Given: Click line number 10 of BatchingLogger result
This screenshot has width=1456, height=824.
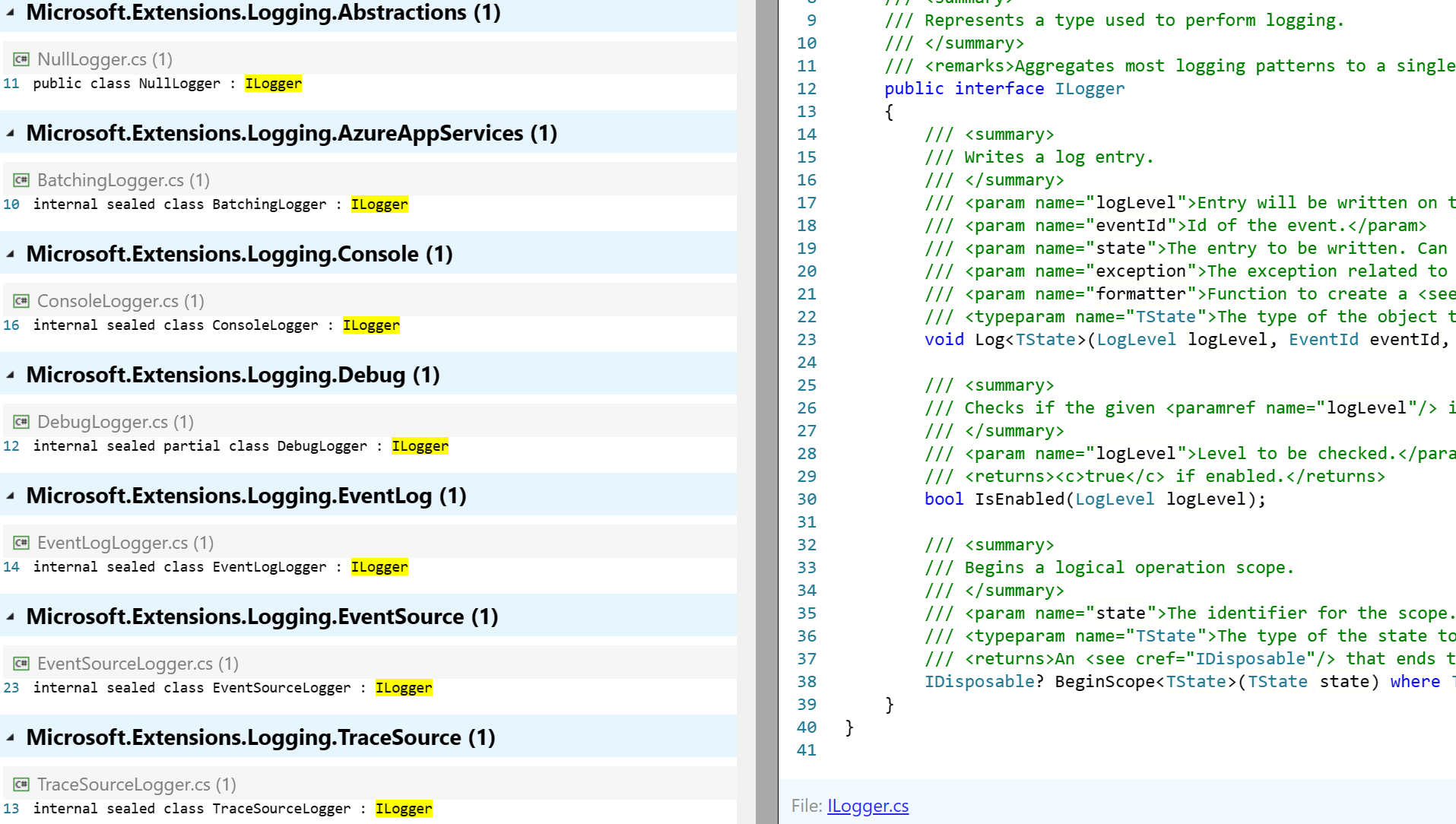Looking at the screenshot, I should pos(11,204).
